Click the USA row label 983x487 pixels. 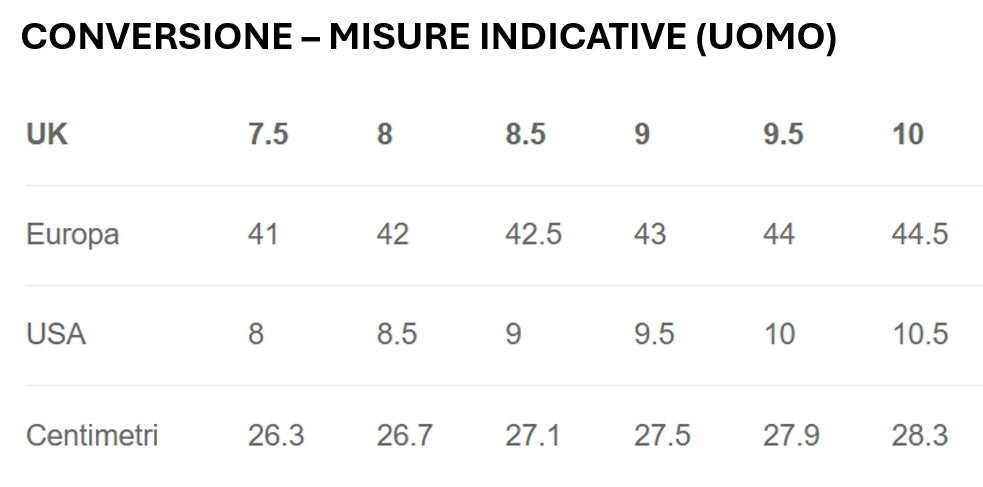56,334
